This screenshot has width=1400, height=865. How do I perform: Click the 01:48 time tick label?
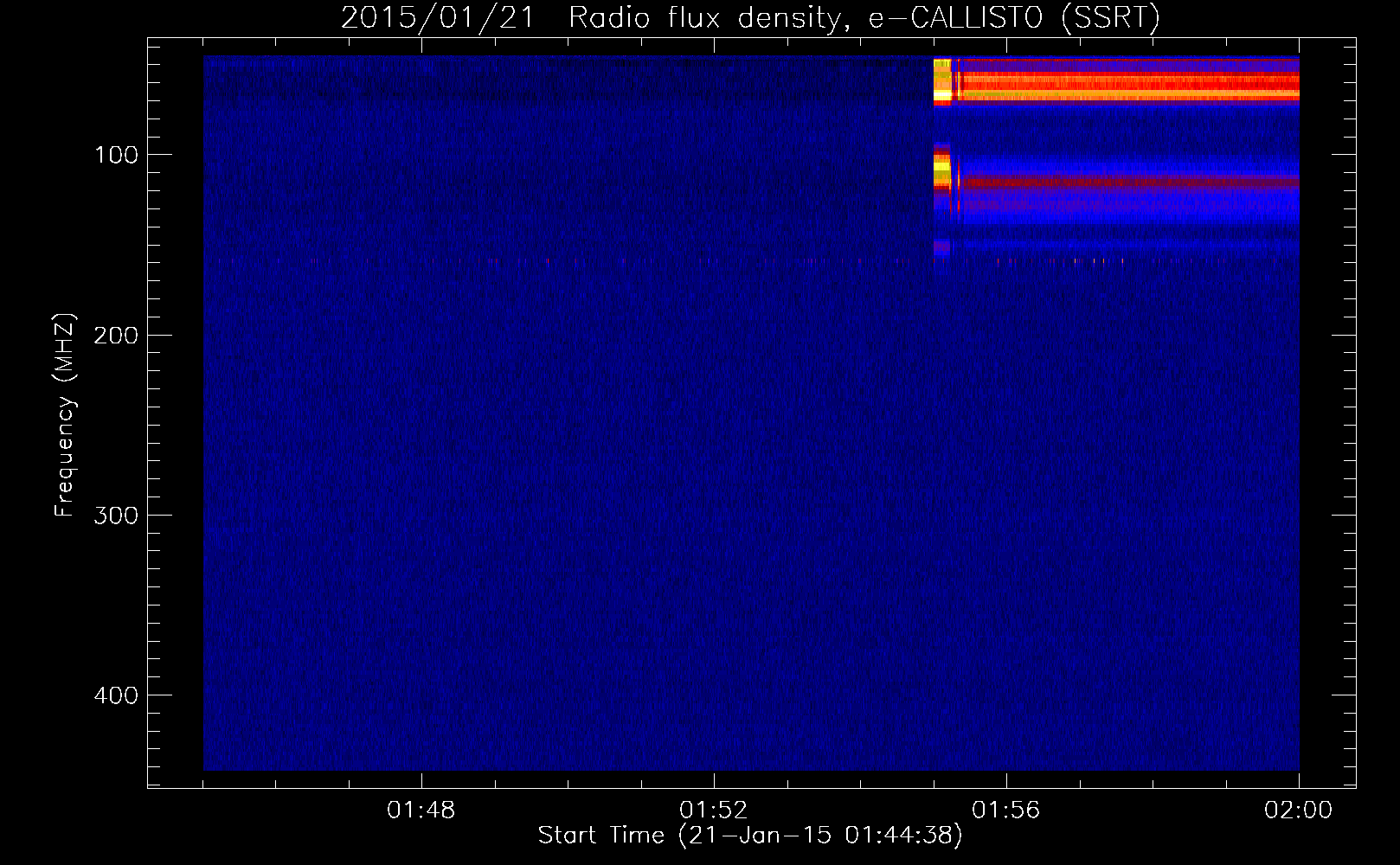[x=421, y=811]
